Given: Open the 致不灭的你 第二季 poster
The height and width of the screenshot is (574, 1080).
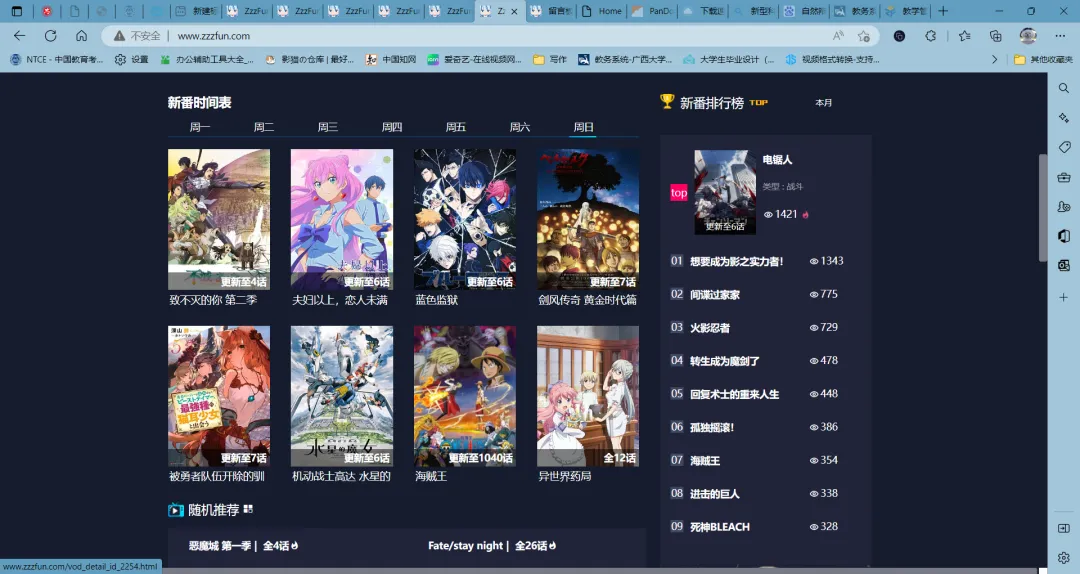Looking at the screenshot, I should pyautogui.click(x=219, y=219).
